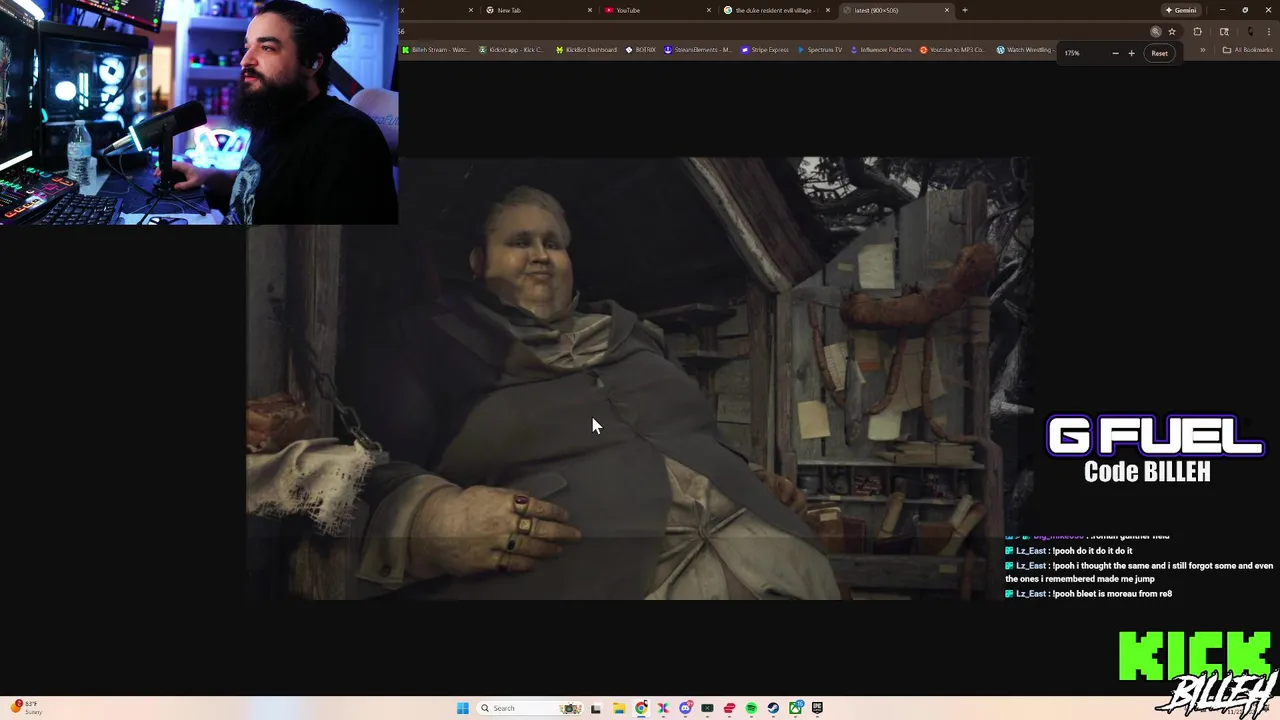Close the YouTube tab

coord(709,10)
